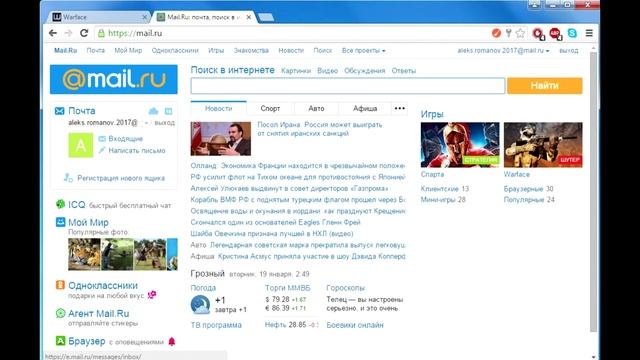Screen dimensions: 640x360
Task: Bookmark this page with the star icon
Action: point(520,33)
